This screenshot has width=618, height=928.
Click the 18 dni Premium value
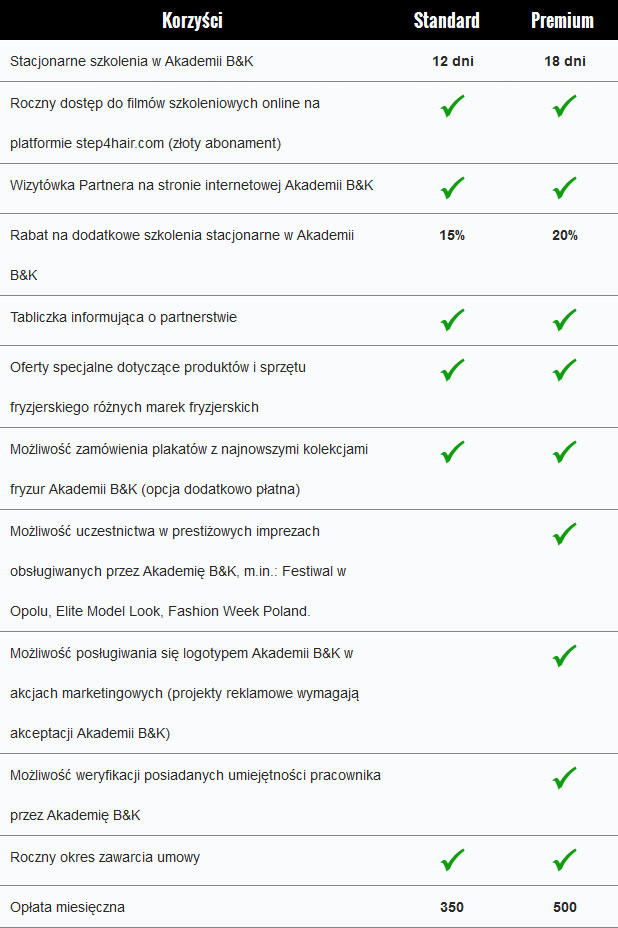pos(565,61)
